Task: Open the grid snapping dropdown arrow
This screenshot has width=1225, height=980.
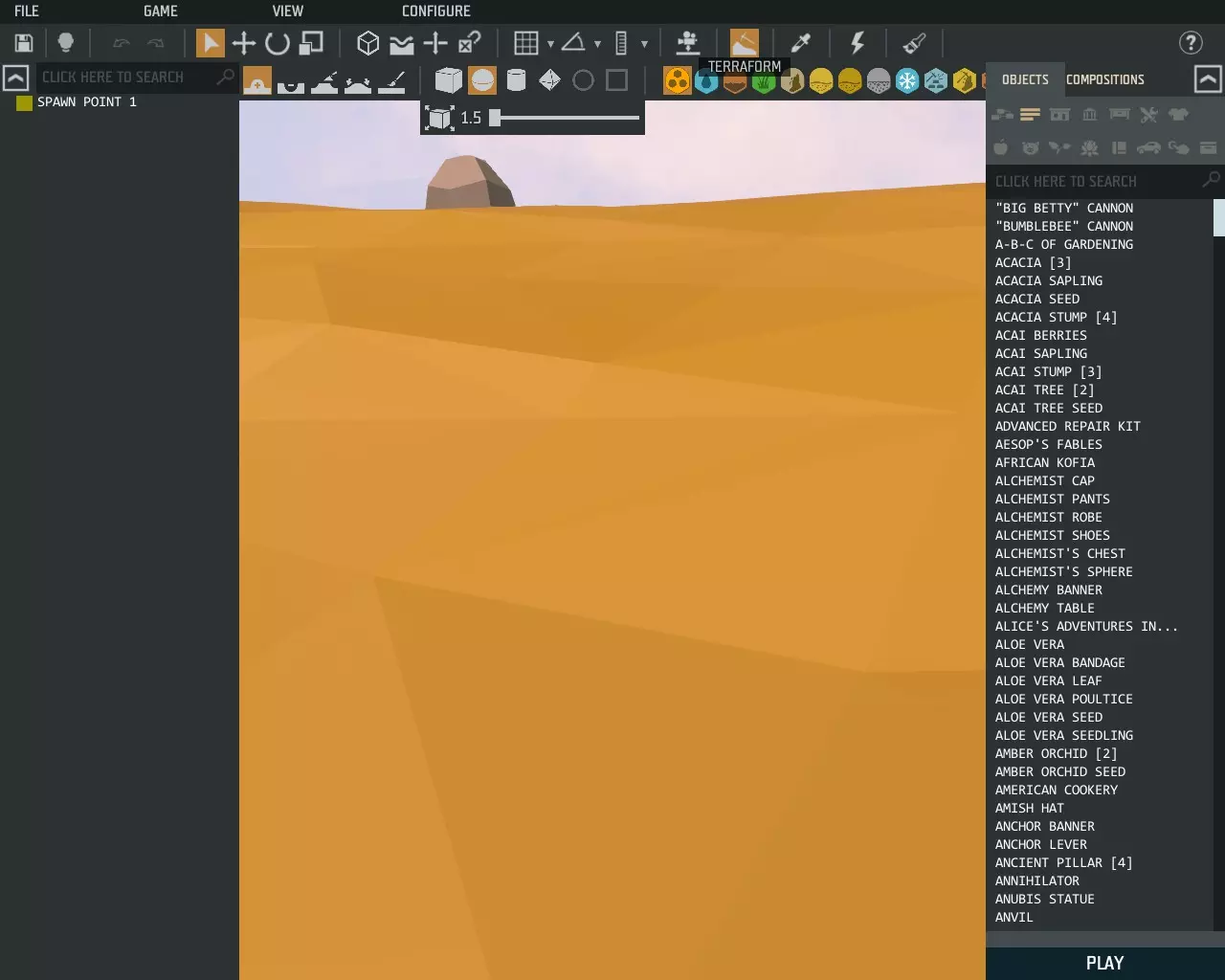Action: tap(550, 44)
